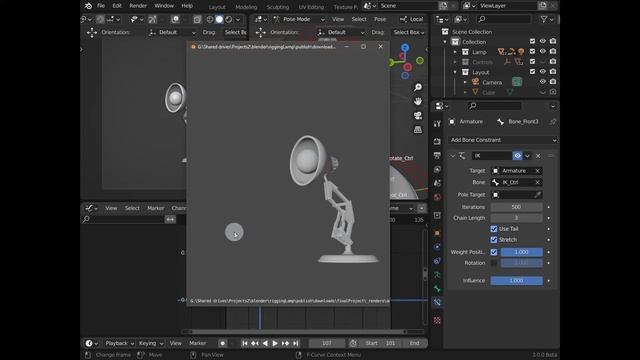Image resolution: width=640 pixels, height=360 pixels.
Task: Click the blue Z axis gizmo ball
Action: click(x=405, y=48)
